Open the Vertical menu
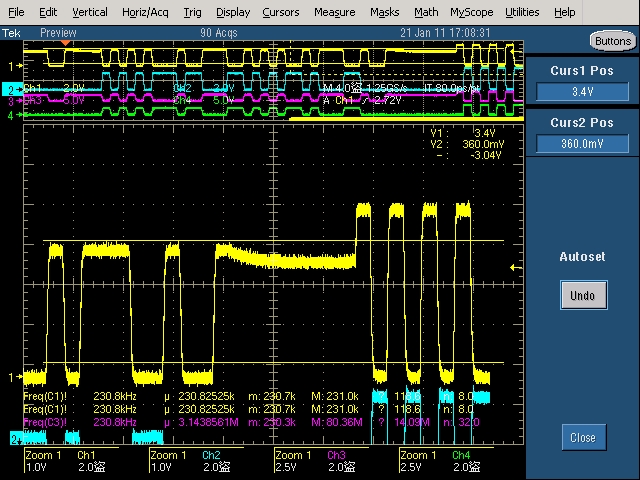This screenshot has height=480, width=640. [90, 12]
